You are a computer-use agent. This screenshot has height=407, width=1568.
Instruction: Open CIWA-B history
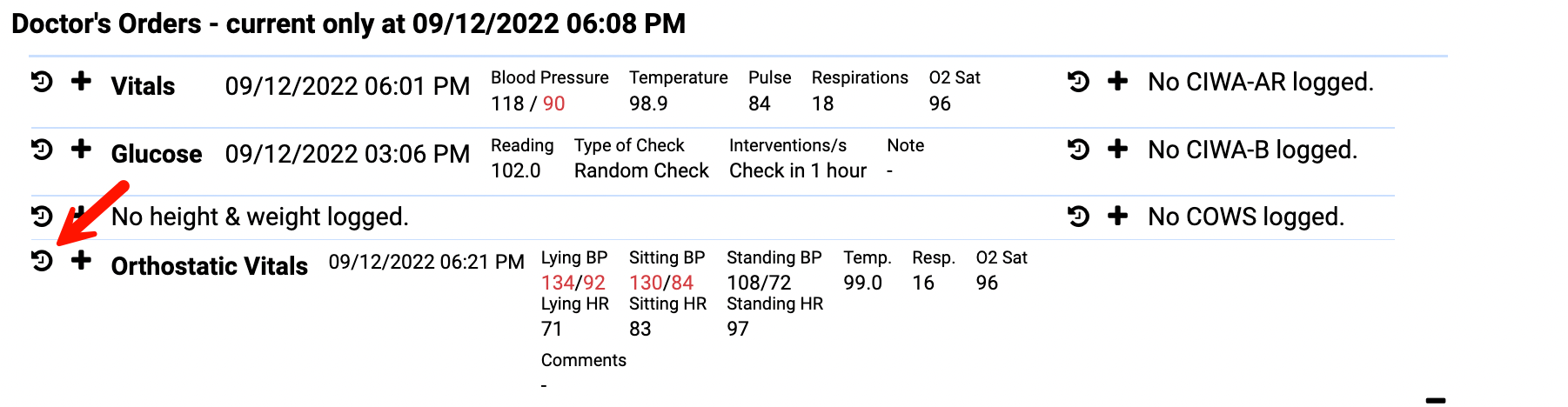pyautogui.click(x=1078, y=150)
